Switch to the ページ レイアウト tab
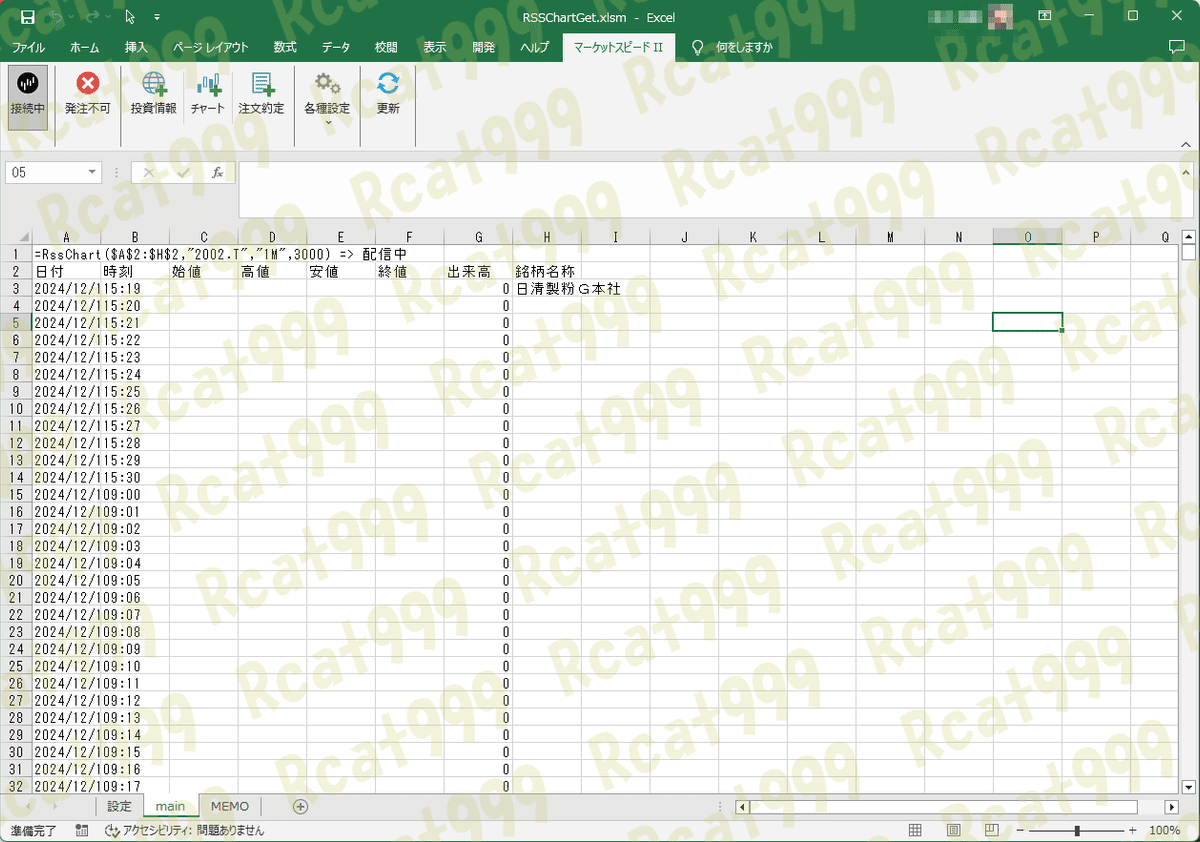 211,47
